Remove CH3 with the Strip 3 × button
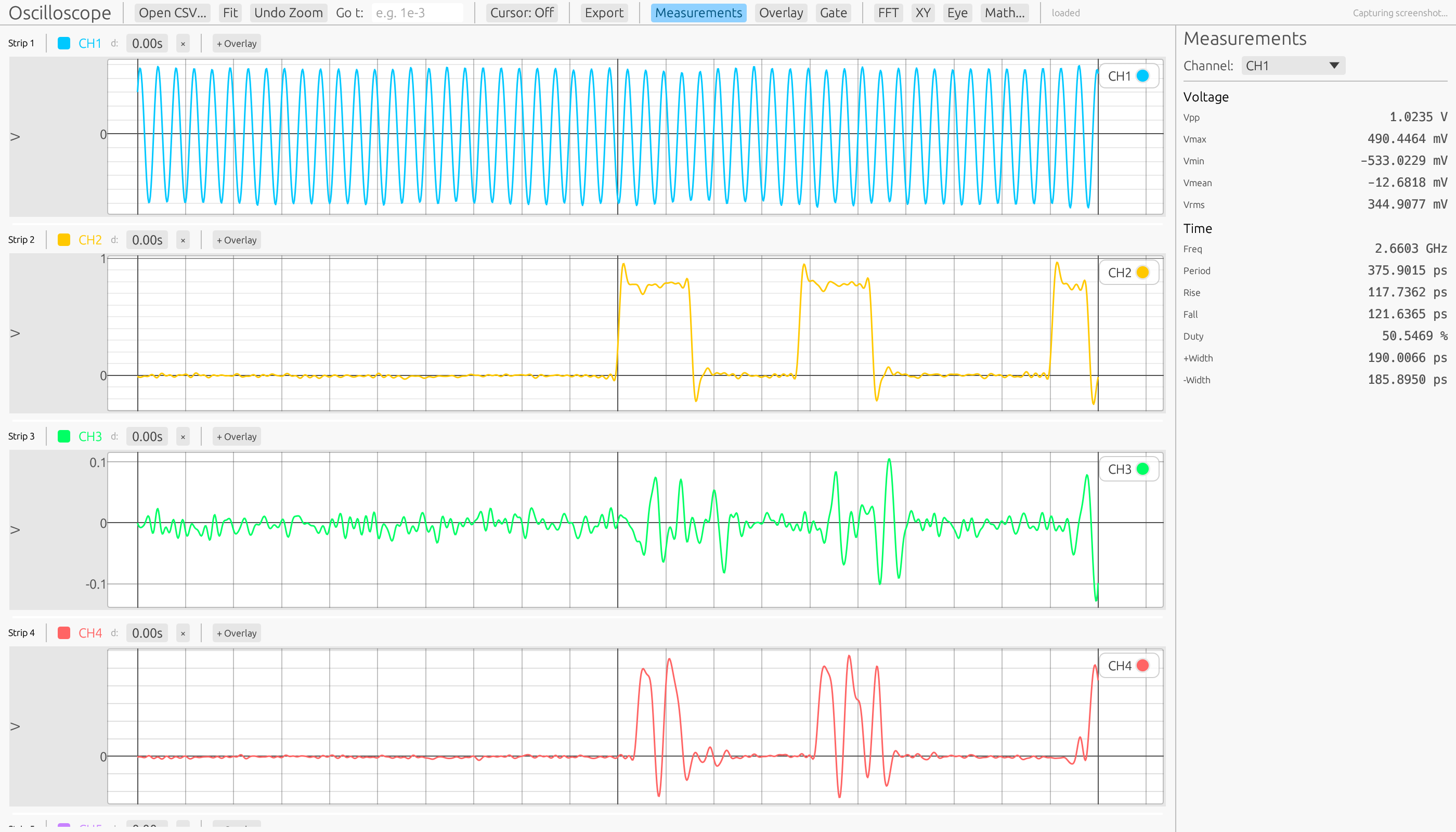Image resolution: width=1456 pixels, height=832 pixels. 183,437
